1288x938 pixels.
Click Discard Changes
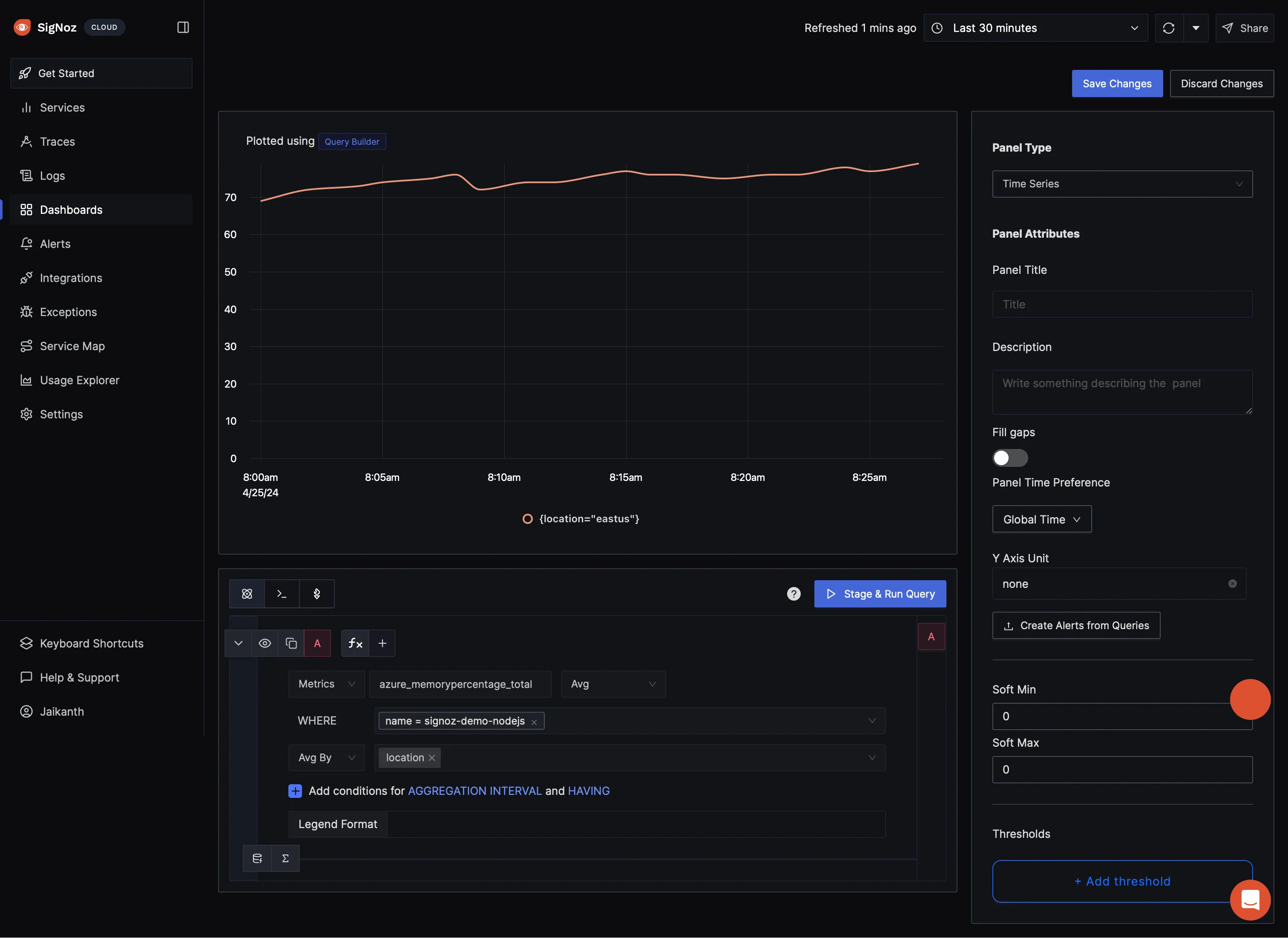click(1222, 83)
